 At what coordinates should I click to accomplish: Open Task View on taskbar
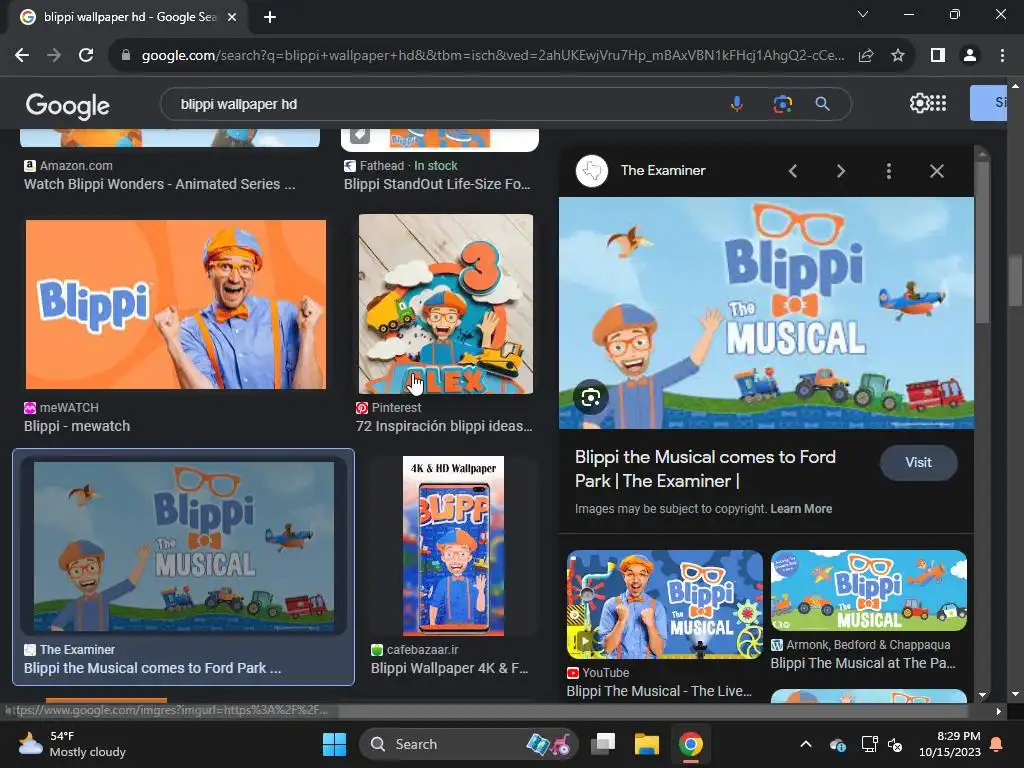(x=603, y=744)
